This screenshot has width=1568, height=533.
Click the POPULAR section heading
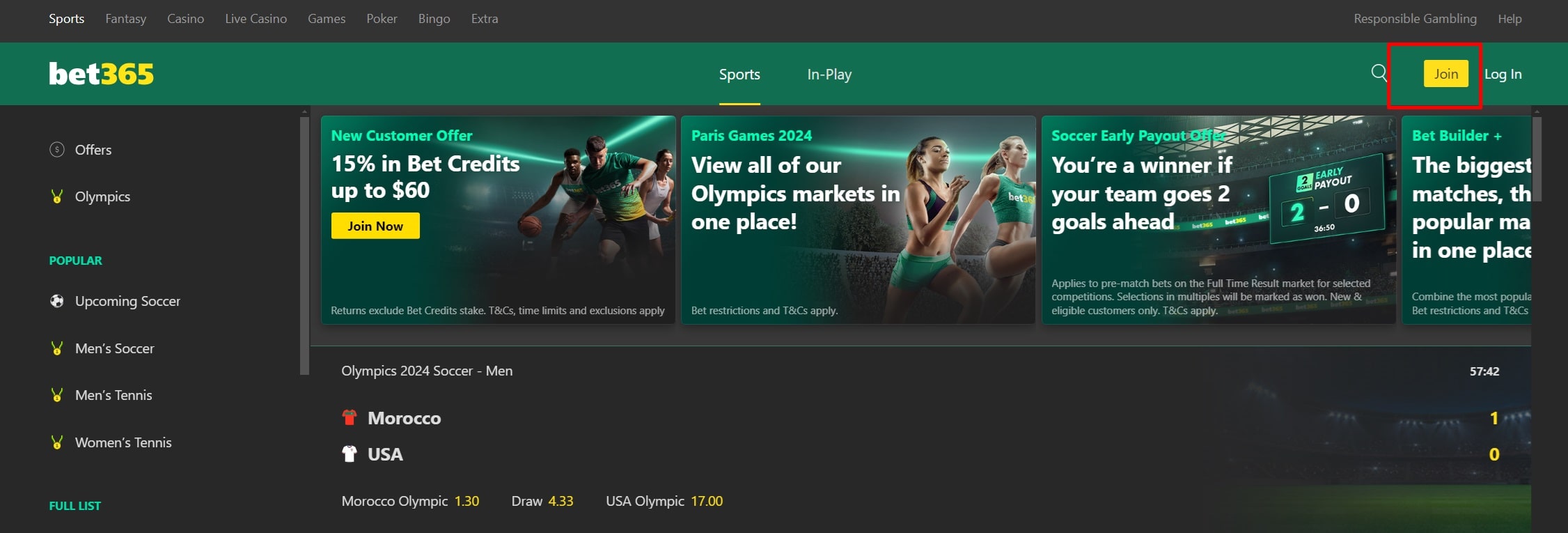point(75,261)
